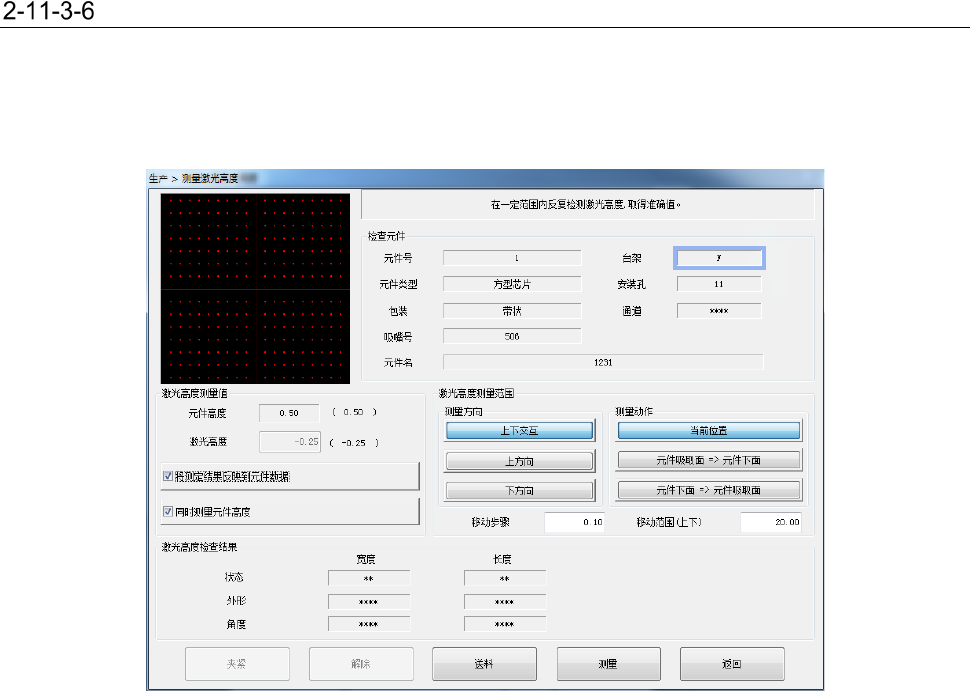Image resolution: width=970 pixels, height=691 pixels.
Task: Choose the 上方向 direction button
Action: (x=519, y=461)
